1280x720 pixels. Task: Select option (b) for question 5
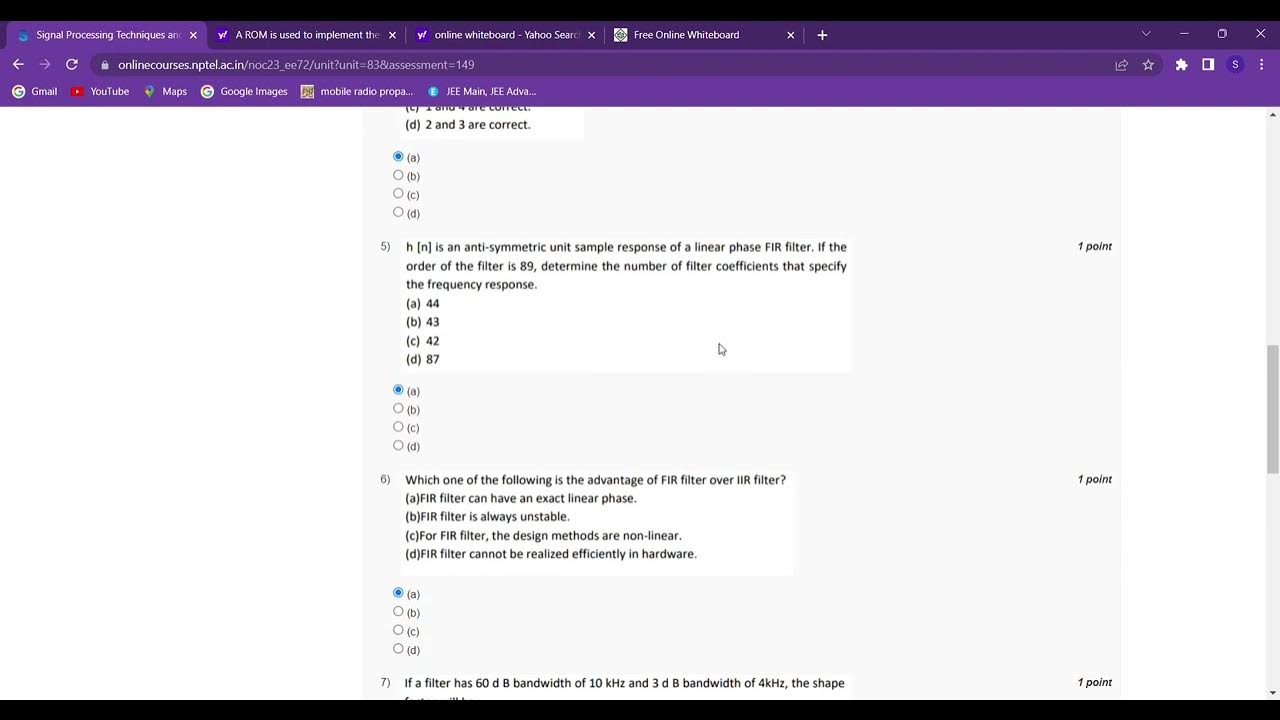398,408
